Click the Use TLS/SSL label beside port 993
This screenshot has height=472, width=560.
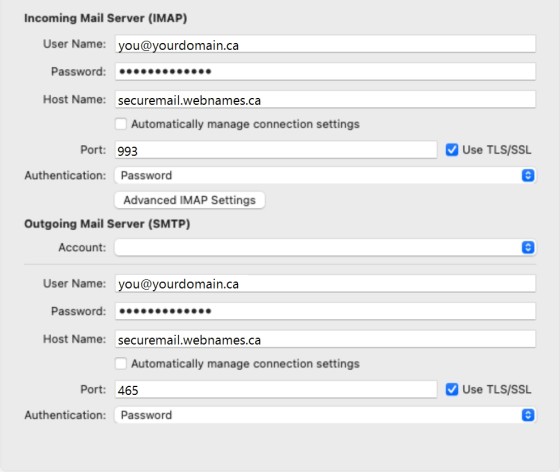click(x=497, y=150)
